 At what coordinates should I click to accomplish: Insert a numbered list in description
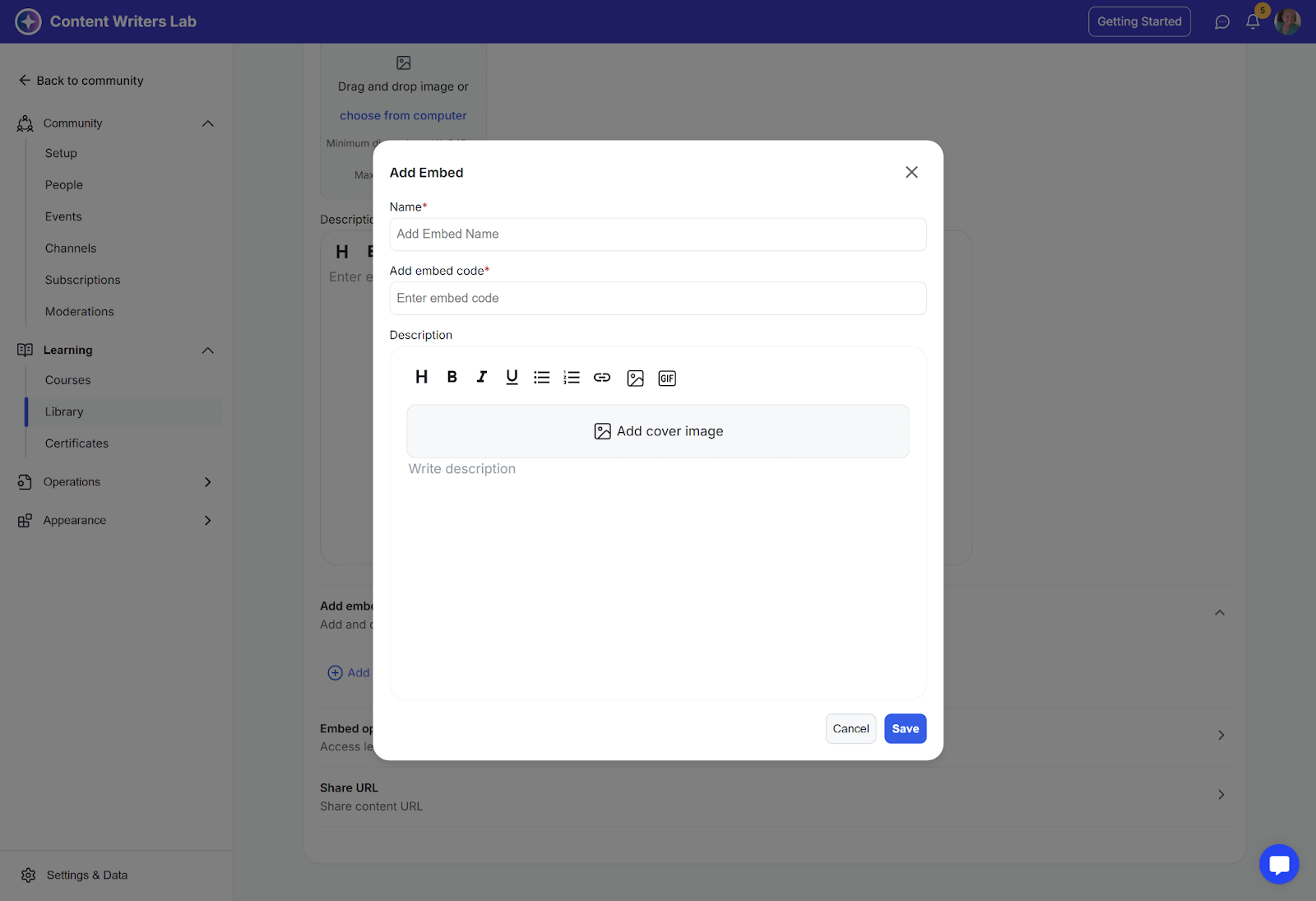572,377
